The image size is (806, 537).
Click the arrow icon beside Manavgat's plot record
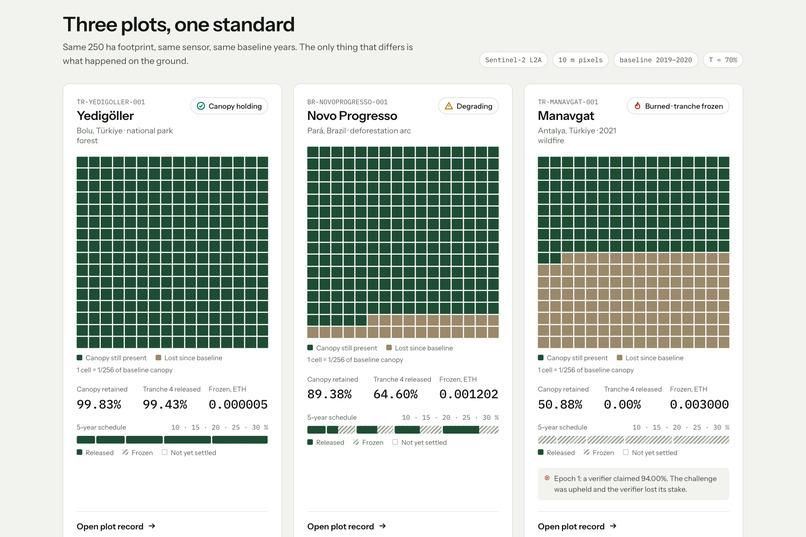pyautogui.click(x=613, y=526)
